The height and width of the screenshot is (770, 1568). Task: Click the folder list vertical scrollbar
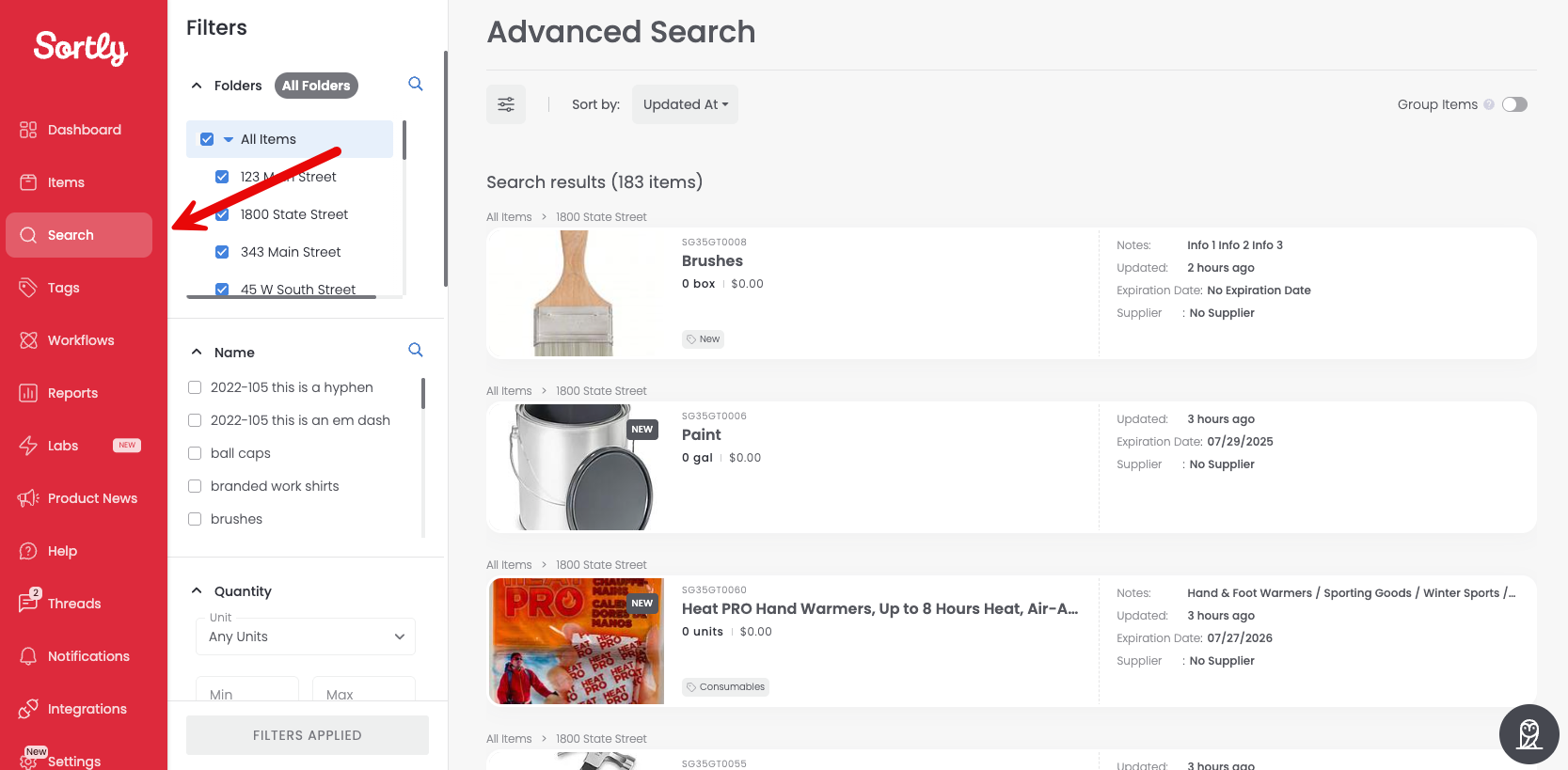404,139
